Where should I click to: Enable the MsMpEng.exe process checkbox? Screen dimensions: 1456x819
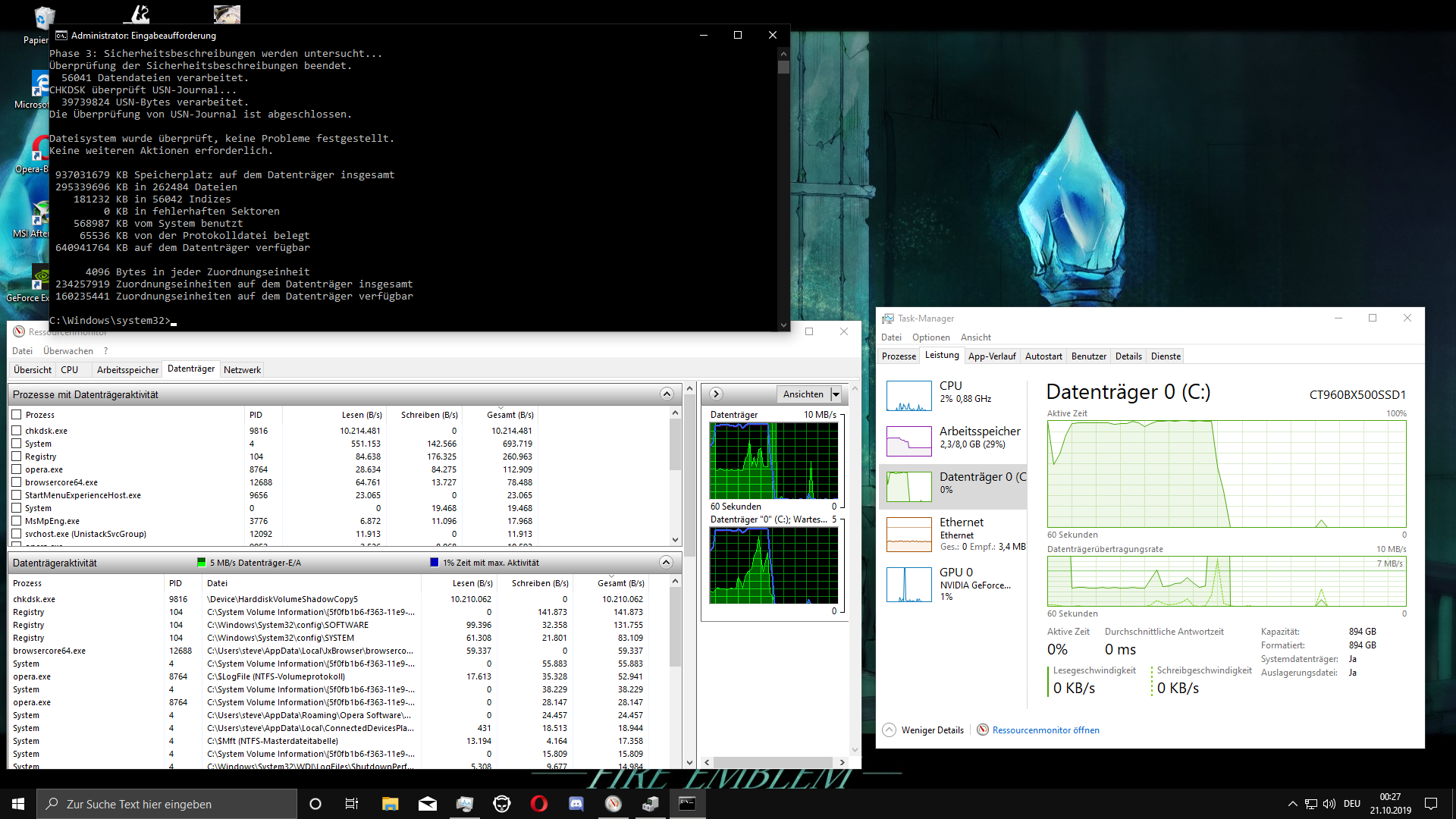(x=17, y=521)
